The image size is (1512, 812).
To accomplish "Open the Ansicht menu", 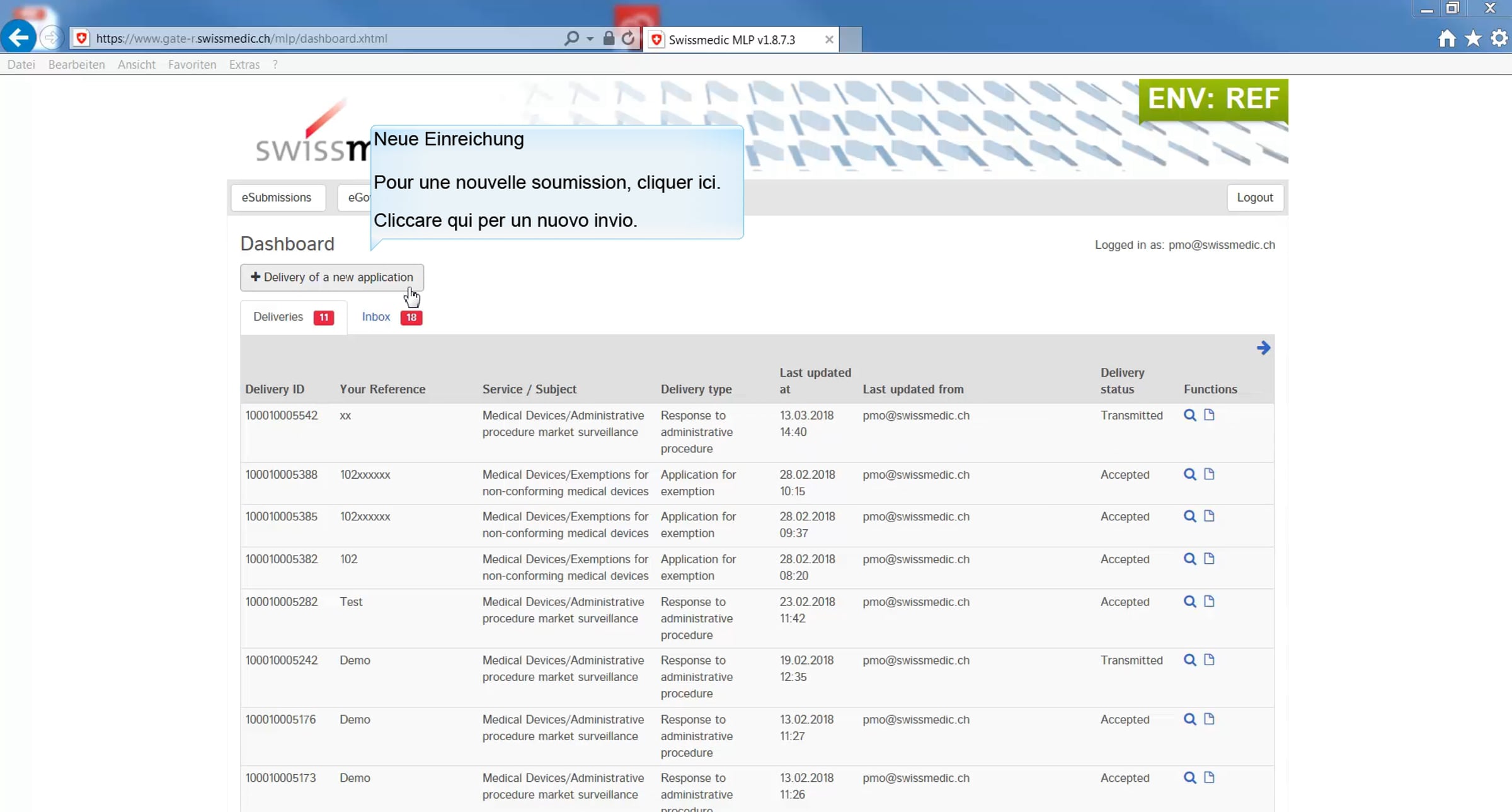I will pyautogui.click(x=136, y=64).
